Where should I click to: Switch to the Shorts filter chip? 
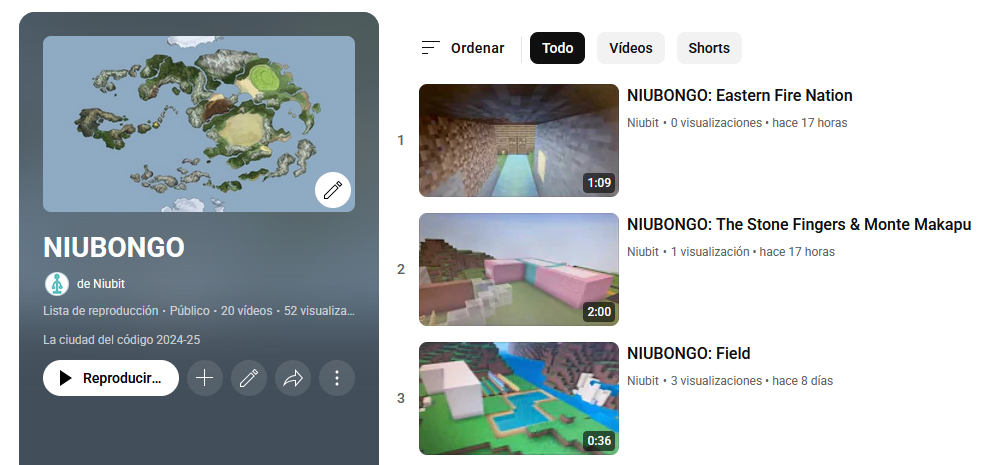pos(708,48)
